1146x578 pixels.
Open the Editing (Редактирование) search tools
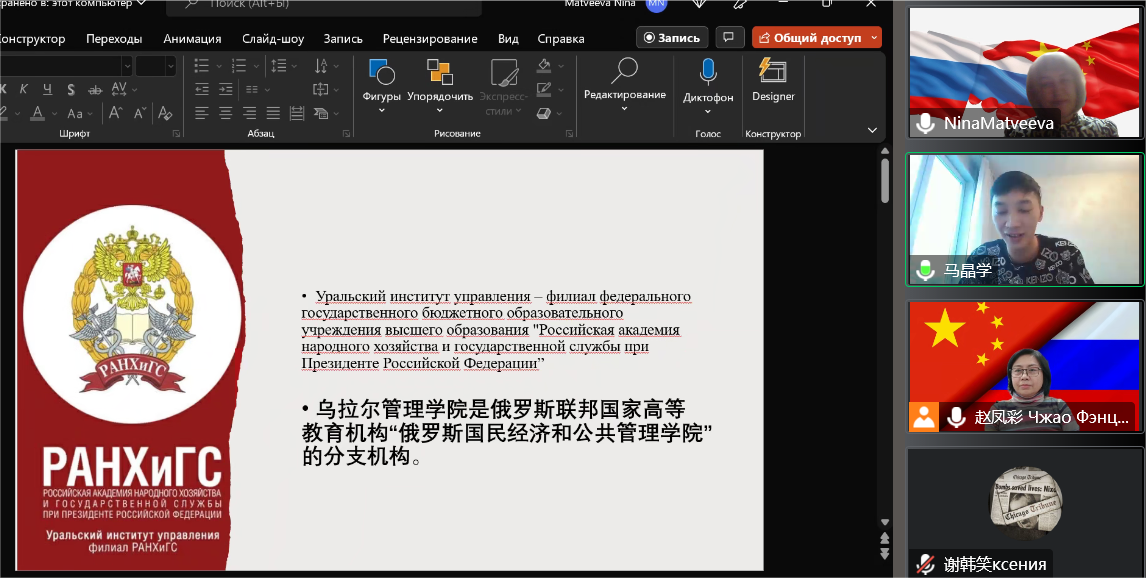(624, 85)
